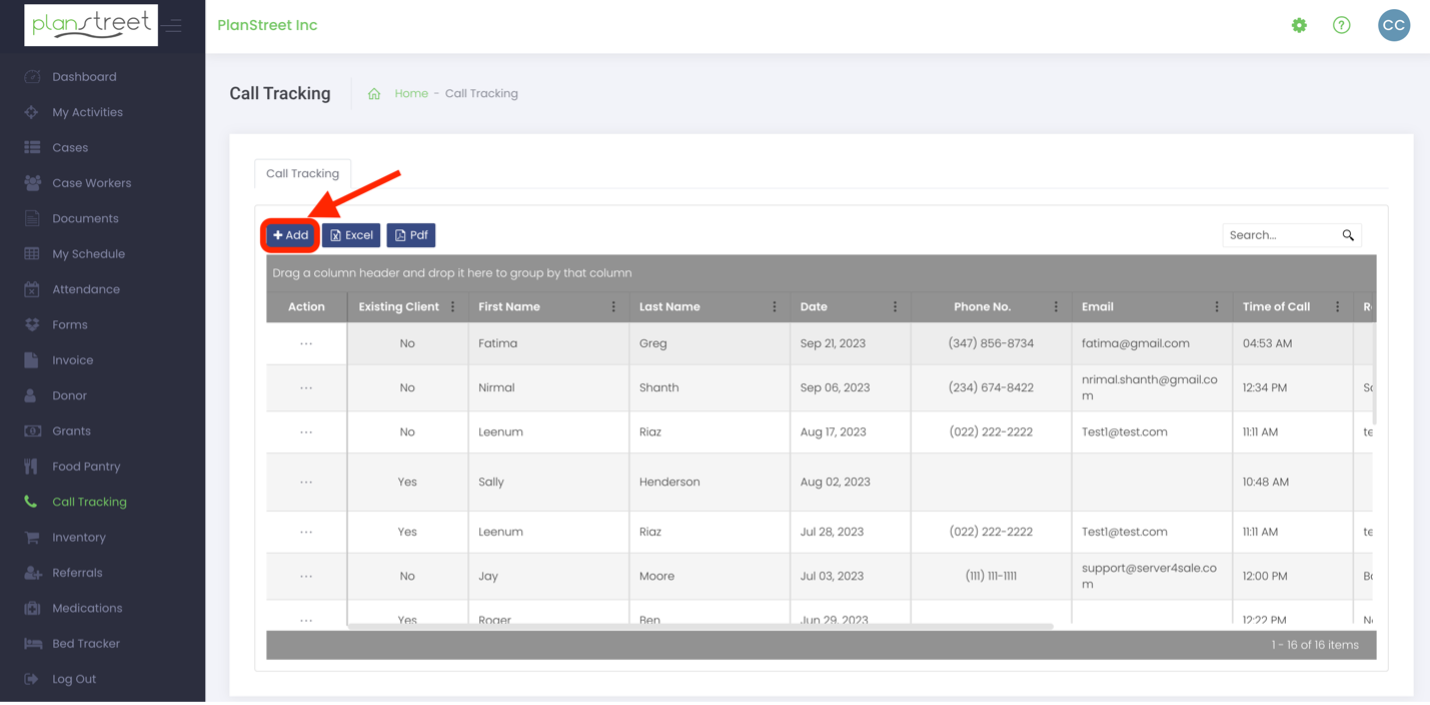This screenshot has width=1430, height=705.
Task: Open the Existing Client column options menu
Action: [x=453, y=307]
